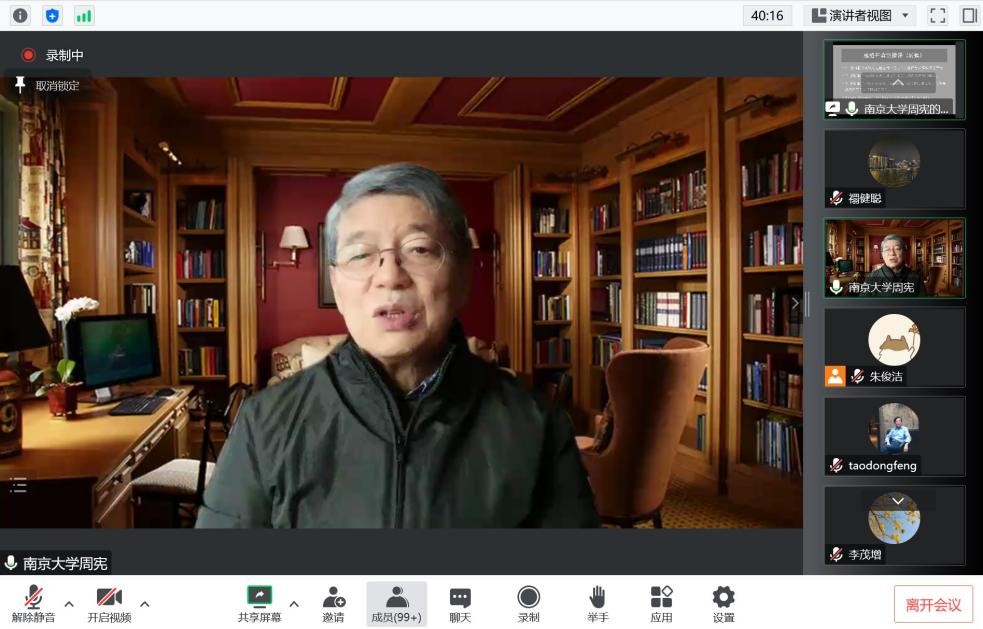Unmute microphone with 解除静音
The image size is (983, 629).
point(33,604)
